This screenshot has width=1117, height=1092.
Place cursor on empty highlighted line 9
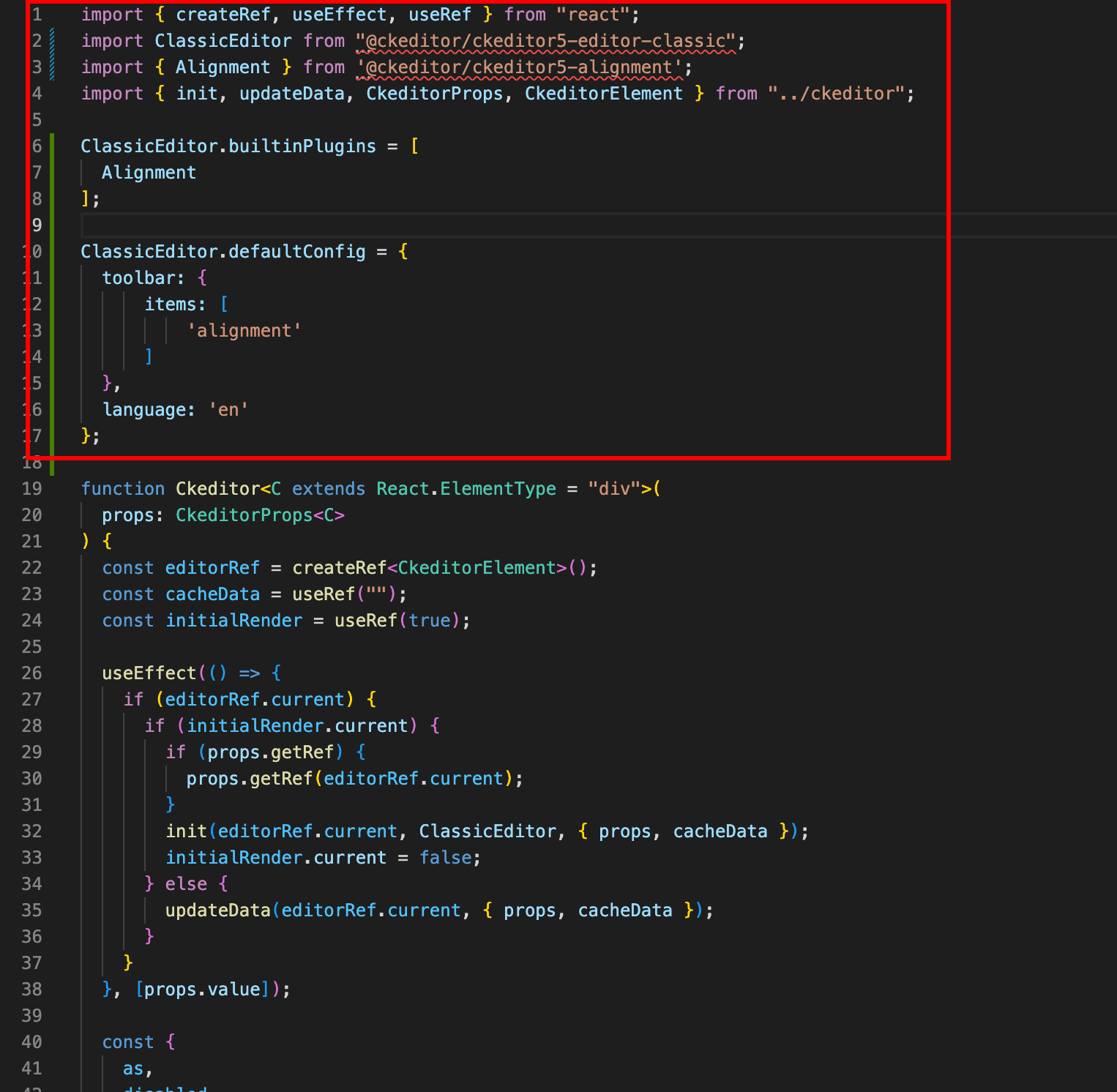point(439,225)
